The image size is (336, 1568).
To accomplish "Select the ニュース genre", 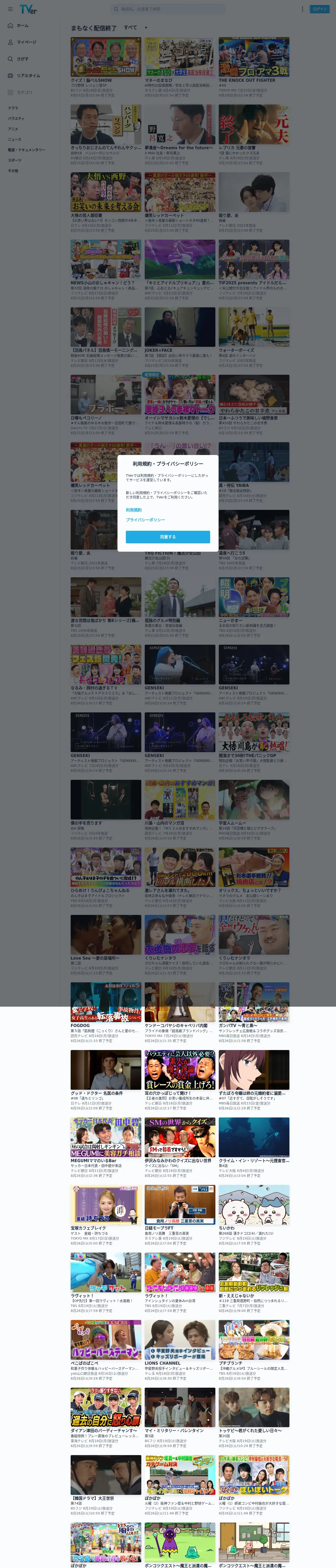I will click(x=15, y=139).
